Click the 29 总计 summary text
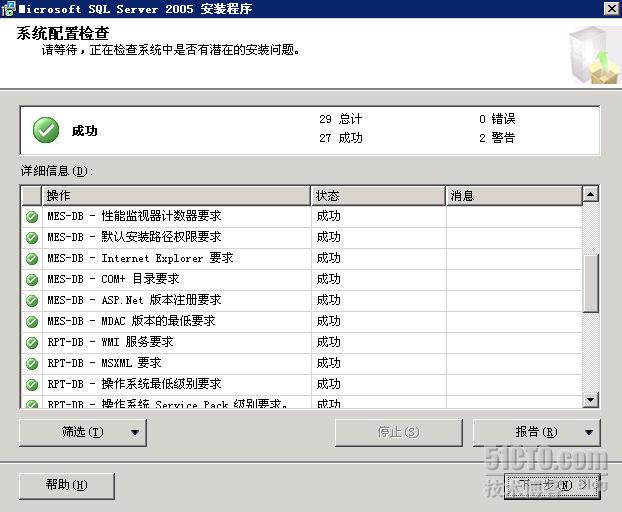 tap(341, 119)
